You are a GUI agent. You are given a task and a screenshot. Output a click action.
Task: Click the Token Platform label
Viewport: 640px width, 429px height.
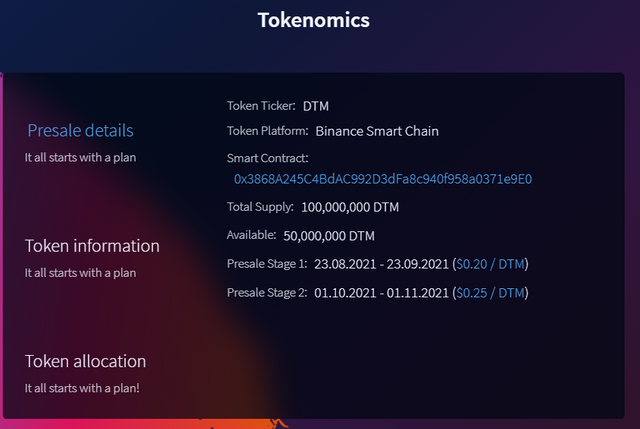click(x=267, y=130)
